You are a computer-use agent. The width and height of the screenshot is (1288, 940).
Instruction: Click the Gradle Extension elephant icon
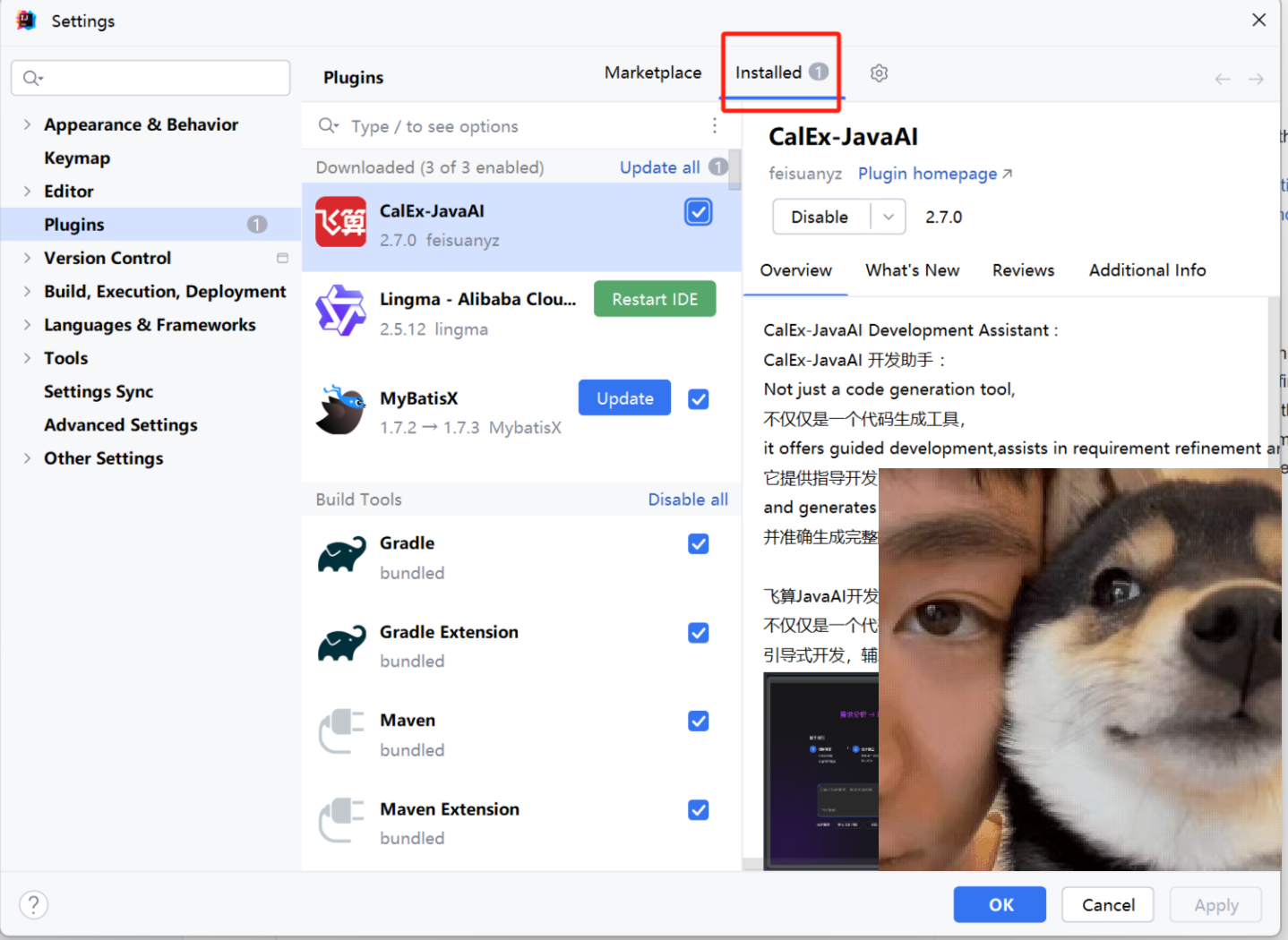coord(341,644)
